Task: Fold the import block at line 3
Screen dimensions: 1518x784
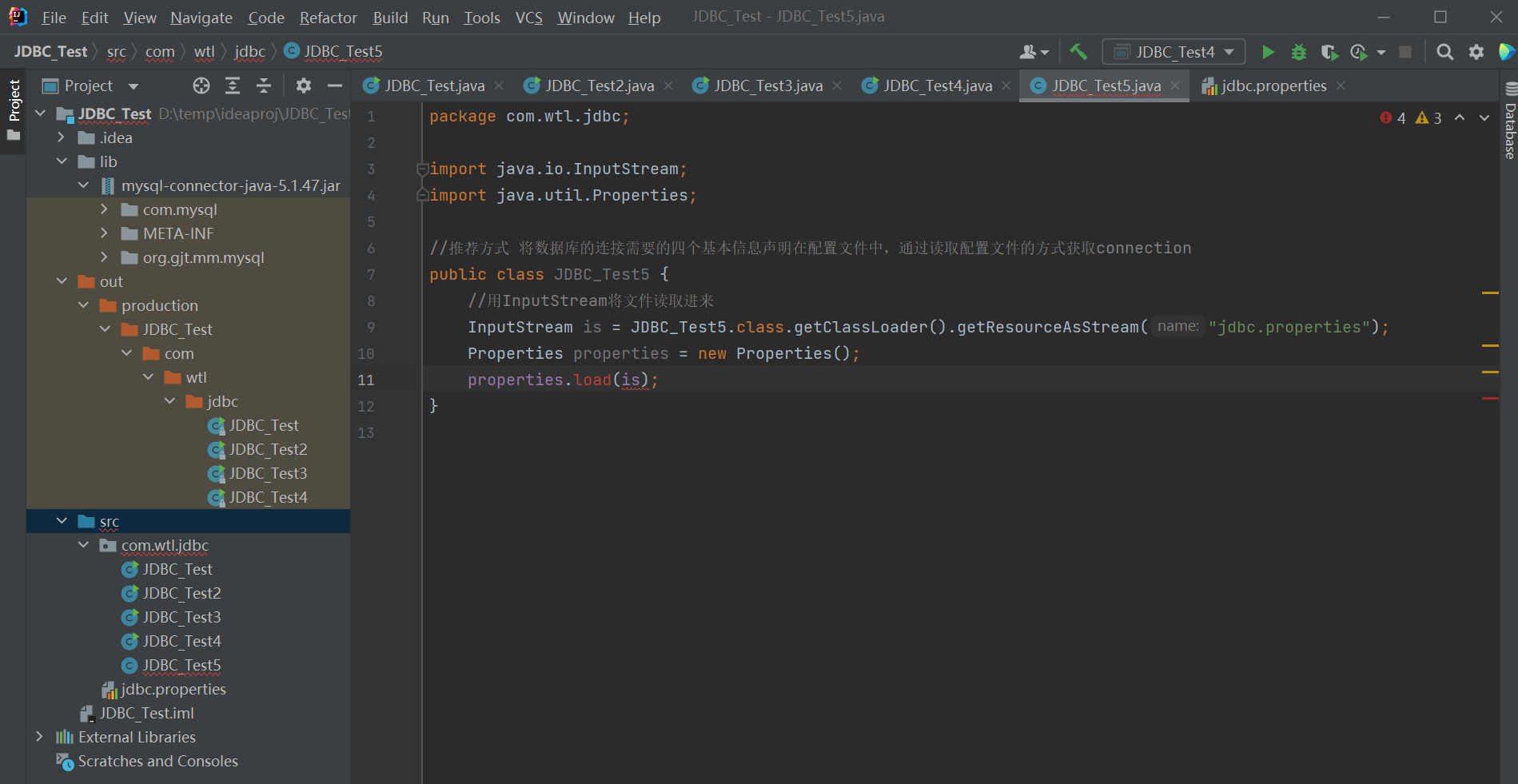Action: [x=422, y=169]
